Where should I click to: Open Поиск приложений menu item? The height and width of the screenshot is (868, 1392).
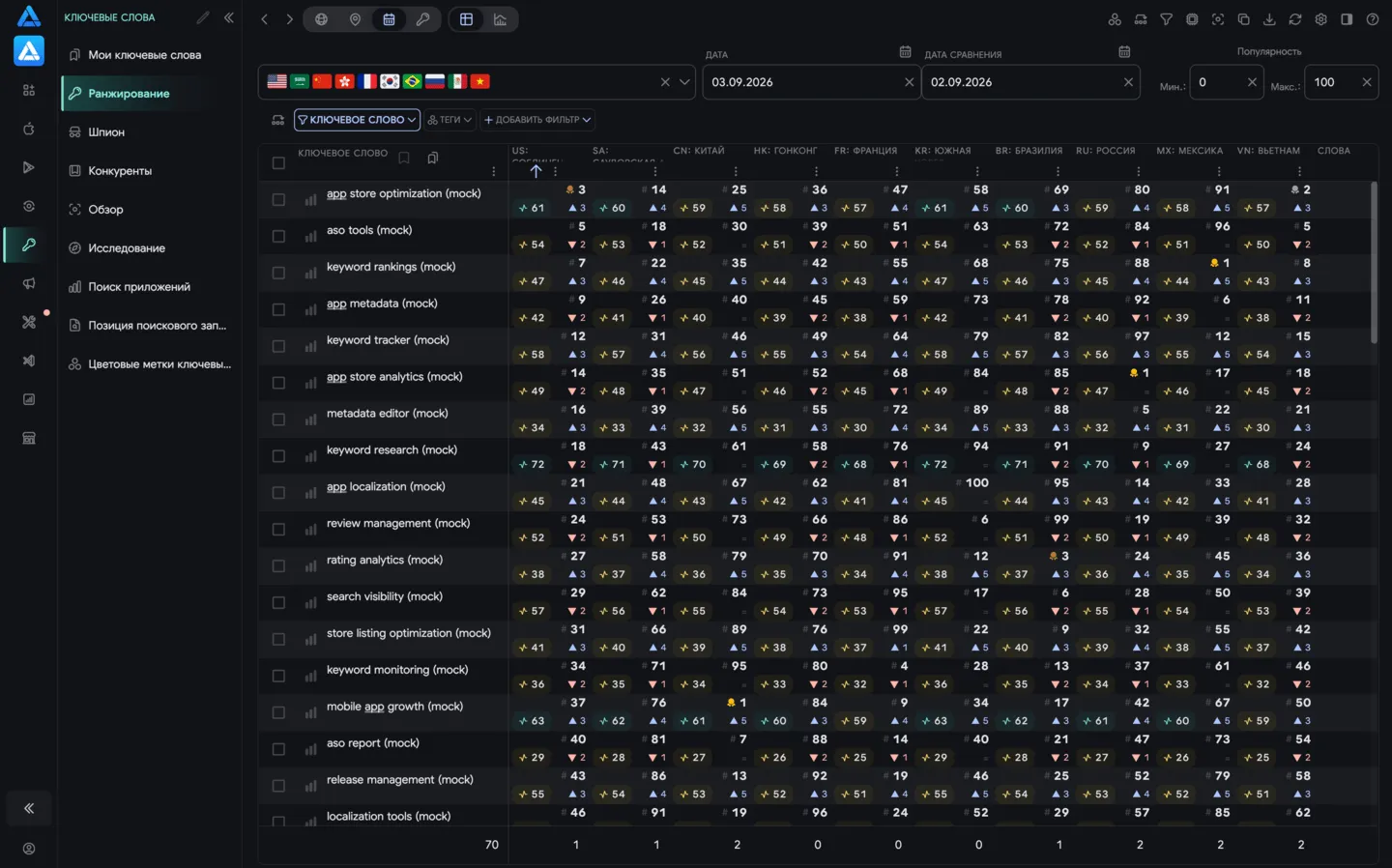pyautogui.click(x=150, y=287)
